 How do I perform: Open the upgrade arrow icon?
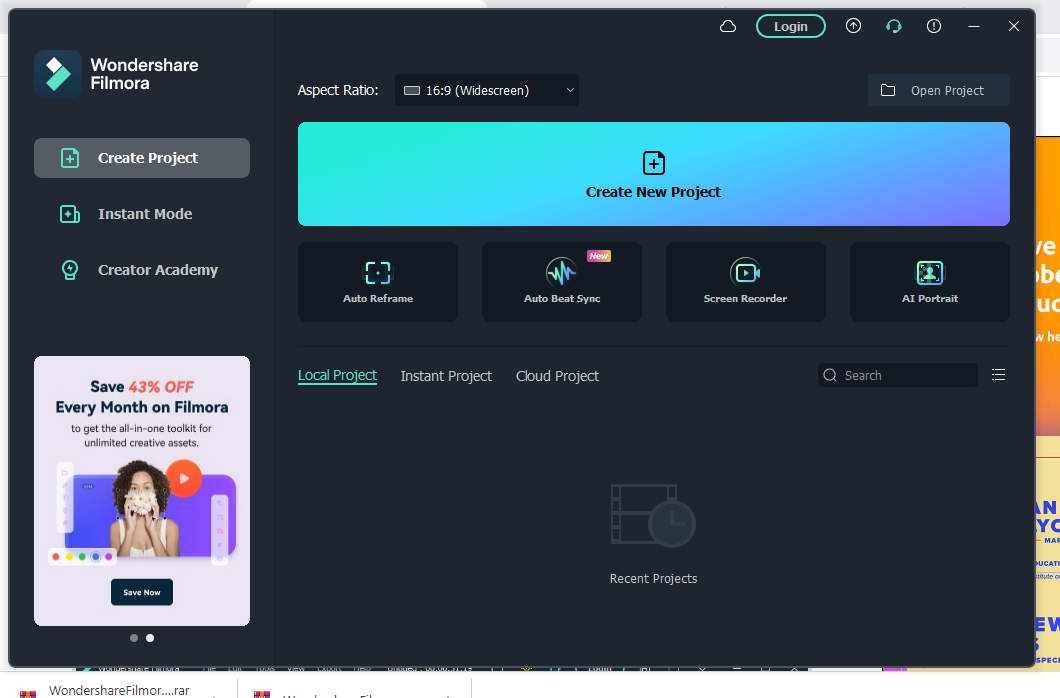pyautogui.click(x=853, y=26)
